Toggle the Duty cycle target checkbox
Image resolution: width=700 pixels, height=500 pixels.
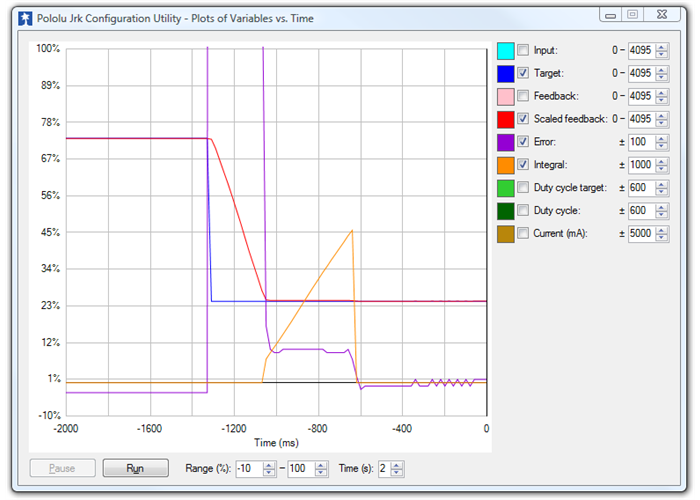coord(524,188)
